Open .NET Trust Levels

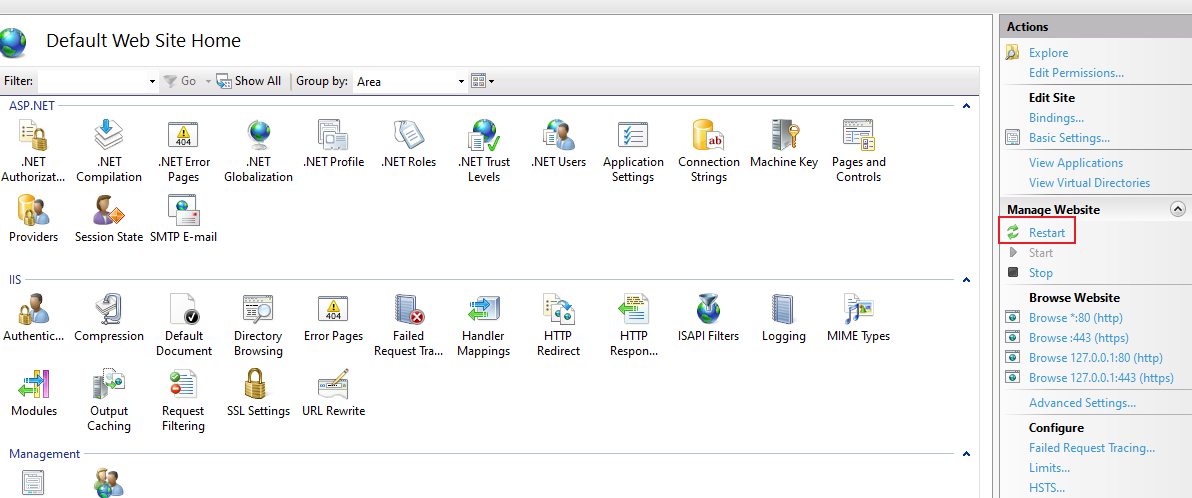point(483,151)
